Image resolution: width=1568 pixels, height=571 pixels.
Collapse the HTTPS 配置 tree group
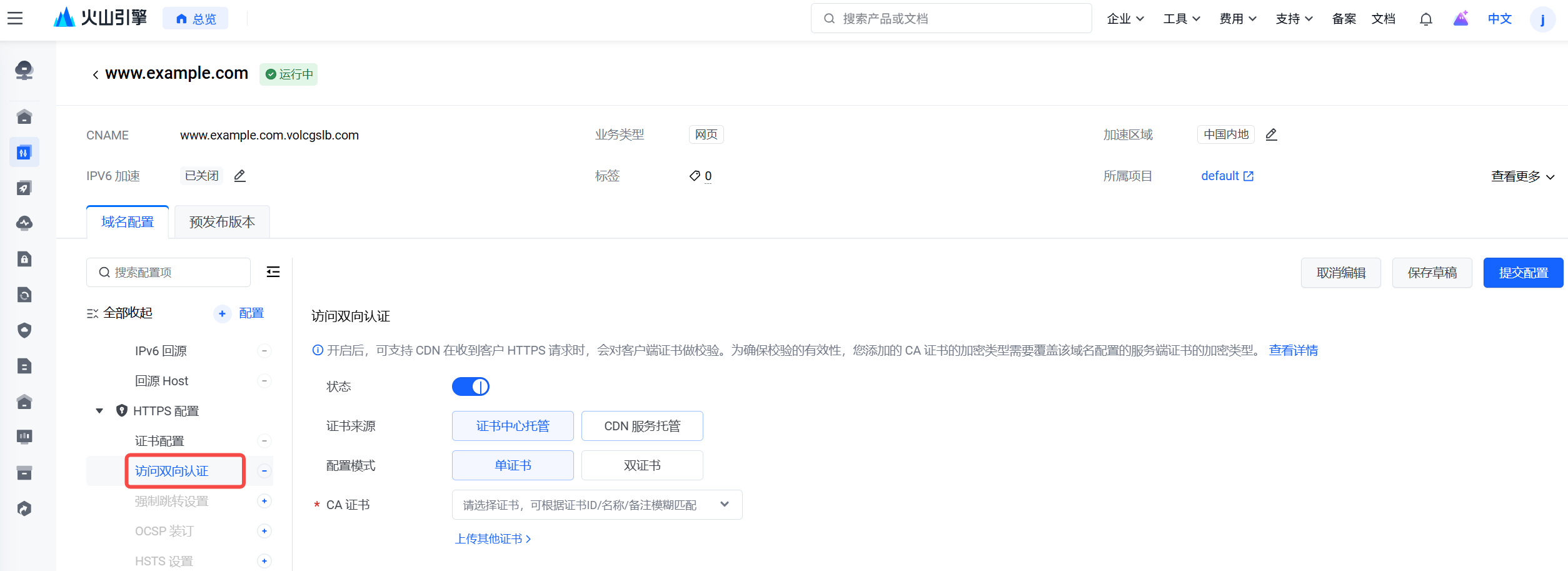(99, 411)
